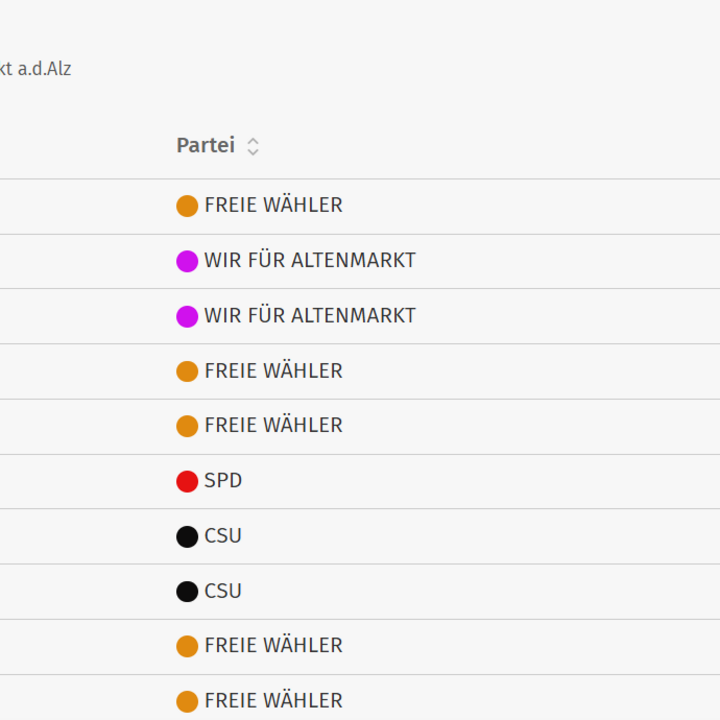Select the first WIR FÜR ALTENMARKT label
Image resolution: width=720 pixels, height=720 pixels.
click(310, 260)
